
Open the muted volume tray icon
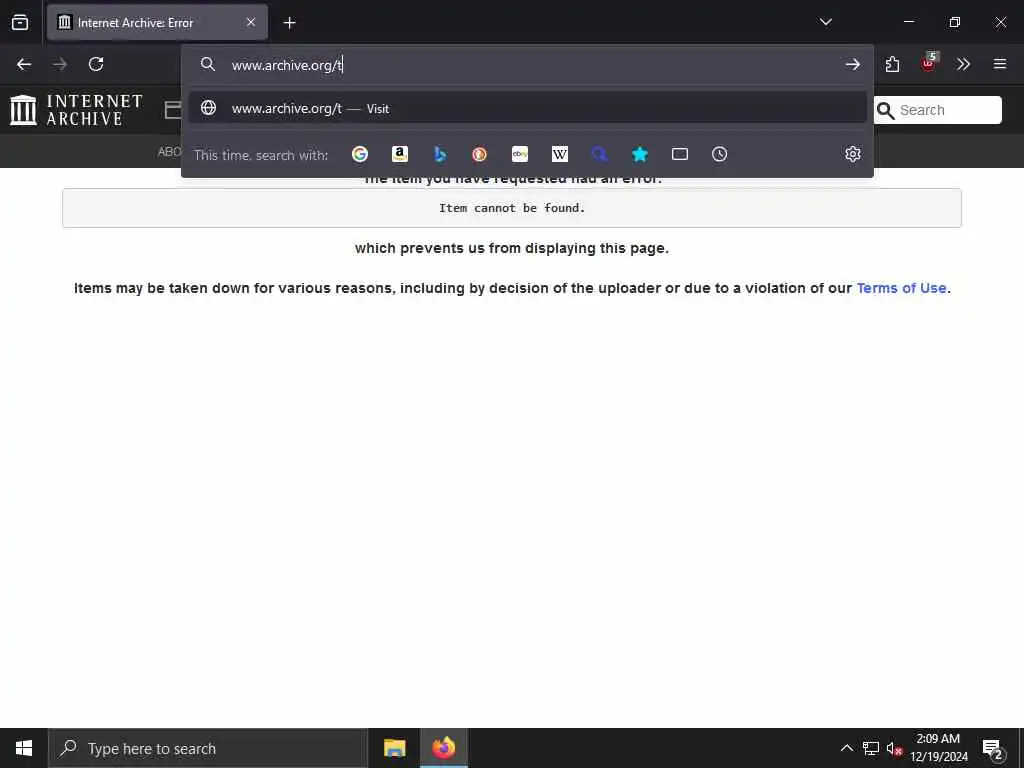pos(894,748)
